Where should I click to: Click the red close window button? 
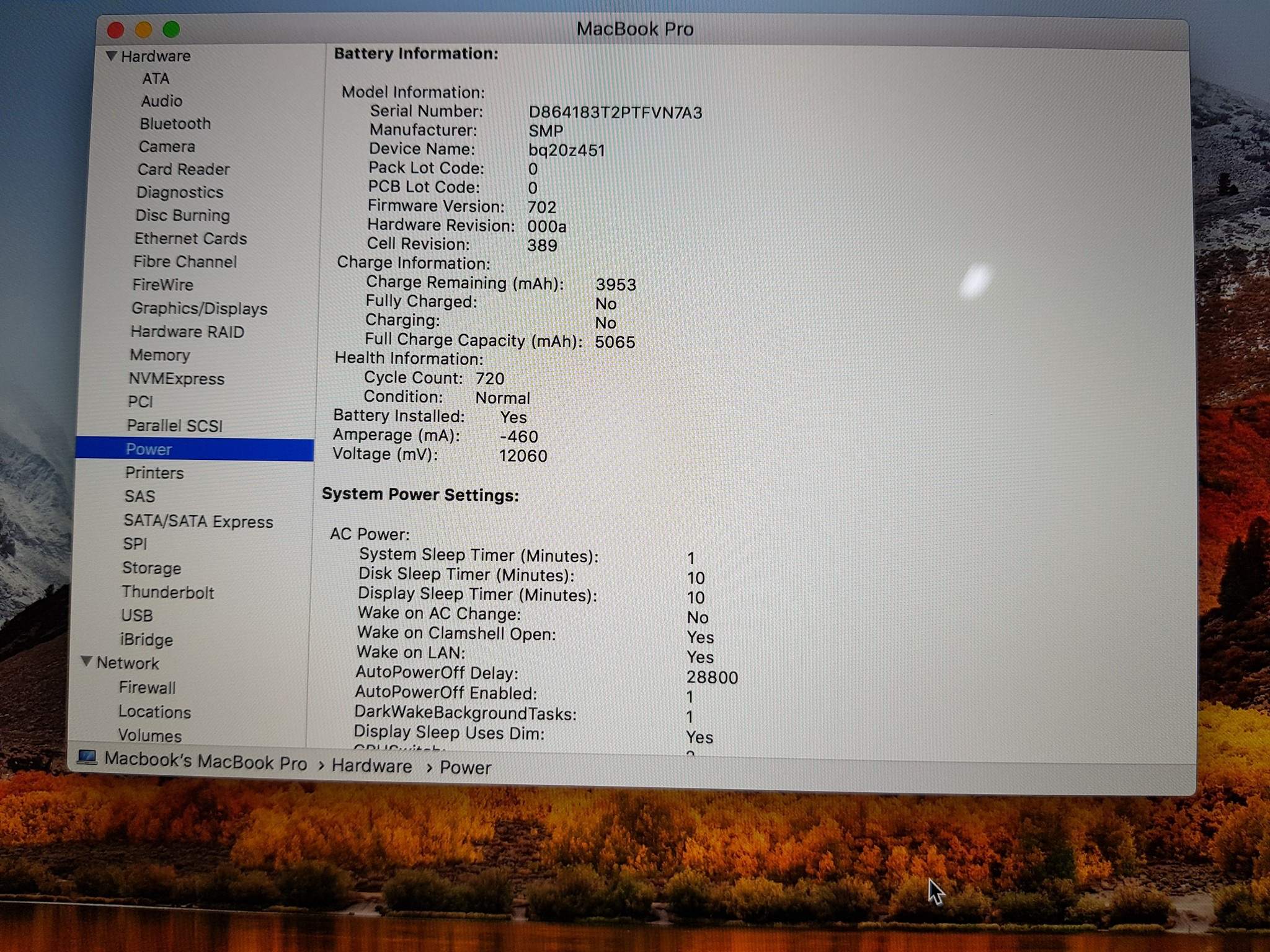click(x=115, y=30)
